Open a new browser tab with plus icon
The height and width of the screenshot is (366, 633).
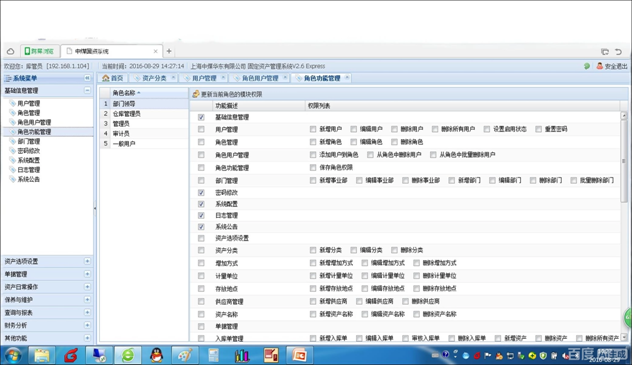point(169,51)
